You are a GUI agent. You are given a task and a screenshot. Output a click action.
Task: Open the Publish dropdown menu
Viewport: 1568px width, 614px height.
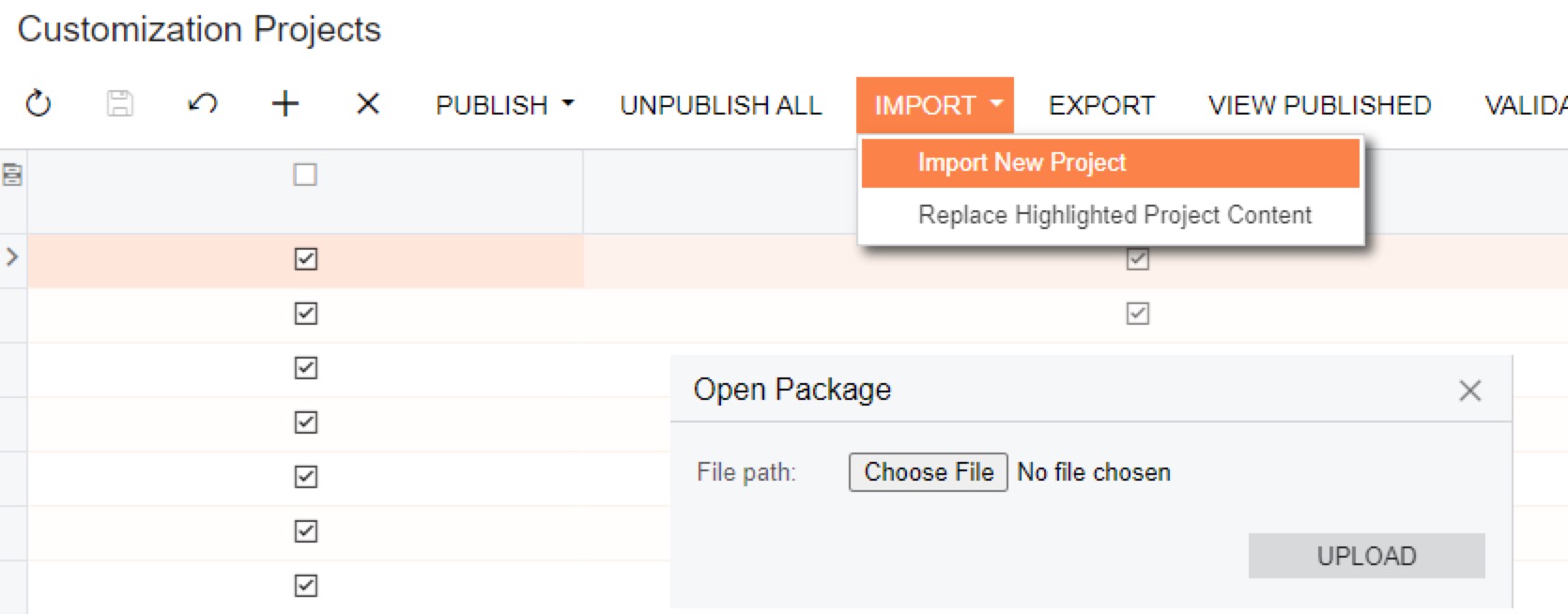pos(504,105)
